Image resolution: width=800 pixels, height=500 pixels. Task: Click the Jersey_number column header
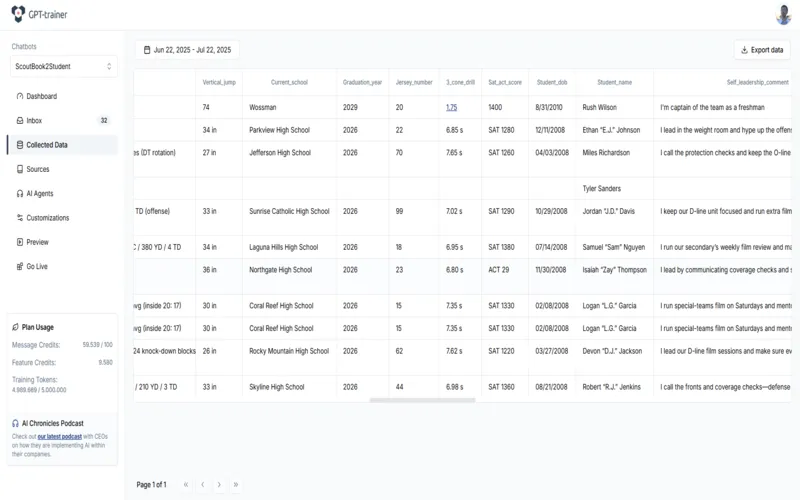click(414, 82)
